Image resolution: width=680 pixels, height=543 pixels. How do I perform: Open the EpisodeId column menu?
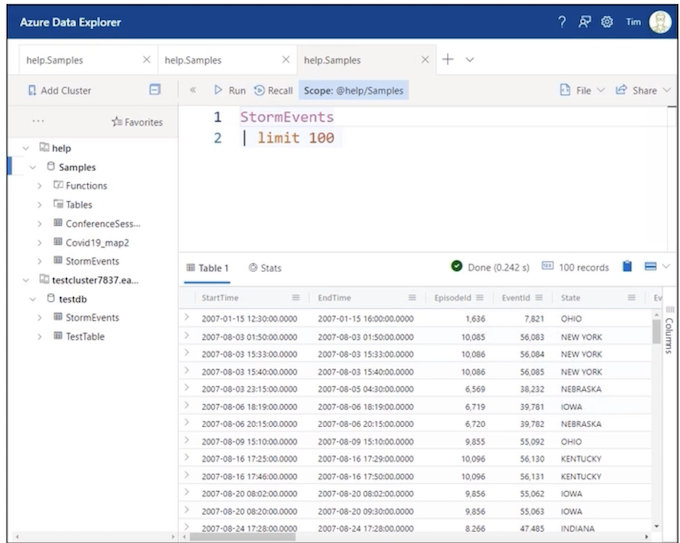[480, 298]
